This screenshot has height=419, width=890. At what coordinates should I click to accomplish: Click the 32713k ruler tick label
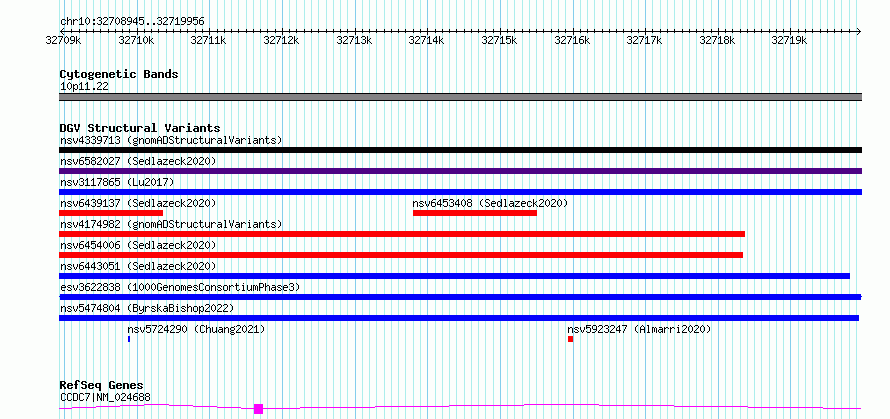(x=354, y=40)
